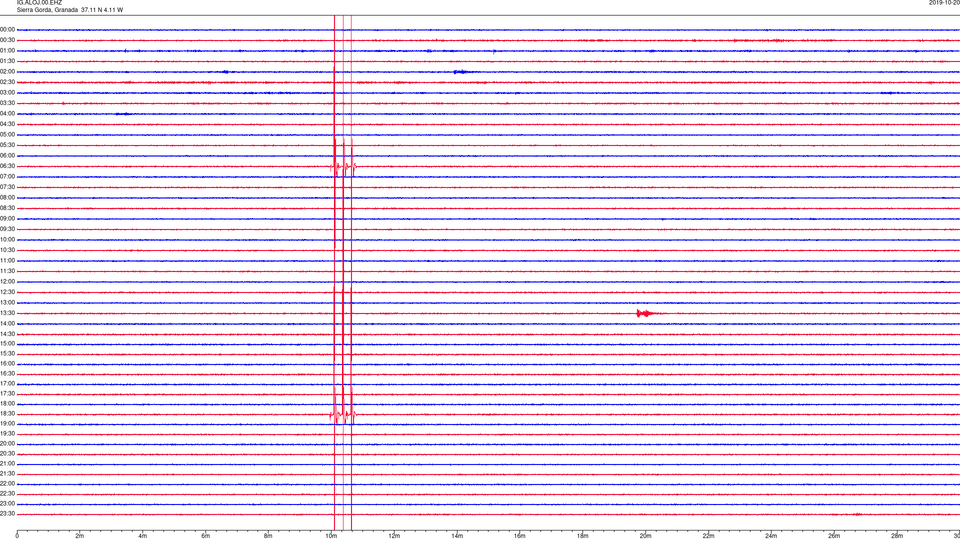Select the 13:30 time label

[7, 313]
